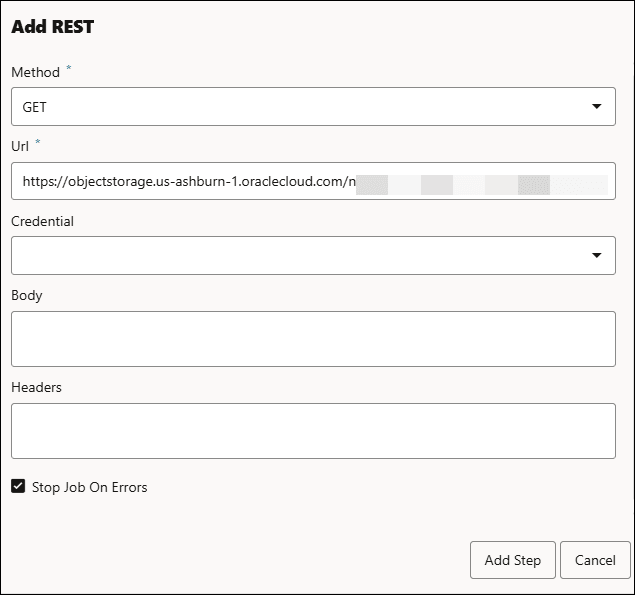The image size is (635, 595).
Task: Uncheck the Stop Job On Errors checkbox
Action: (18, 487)
